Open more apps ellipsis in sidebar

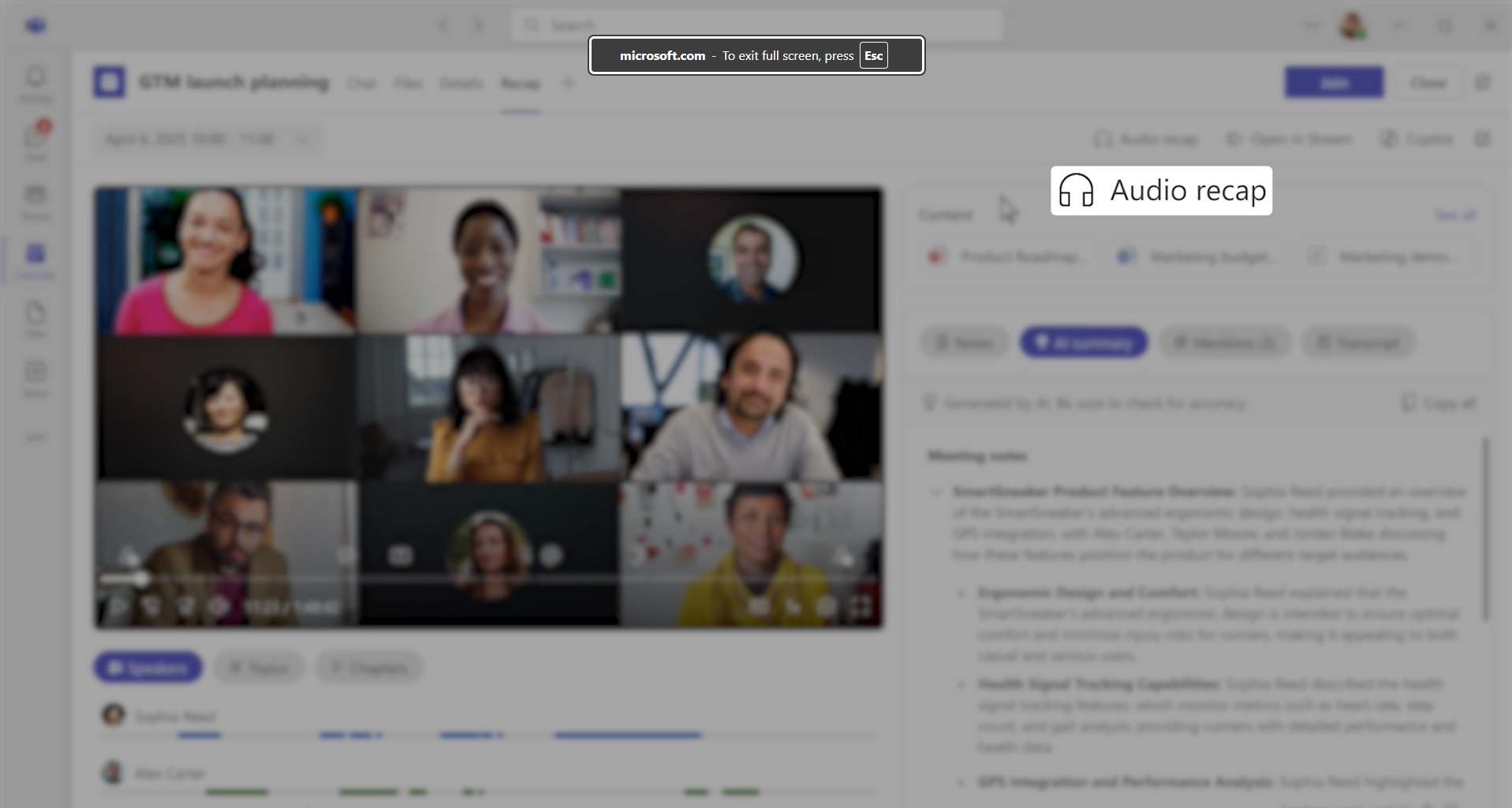coord(35,437)
